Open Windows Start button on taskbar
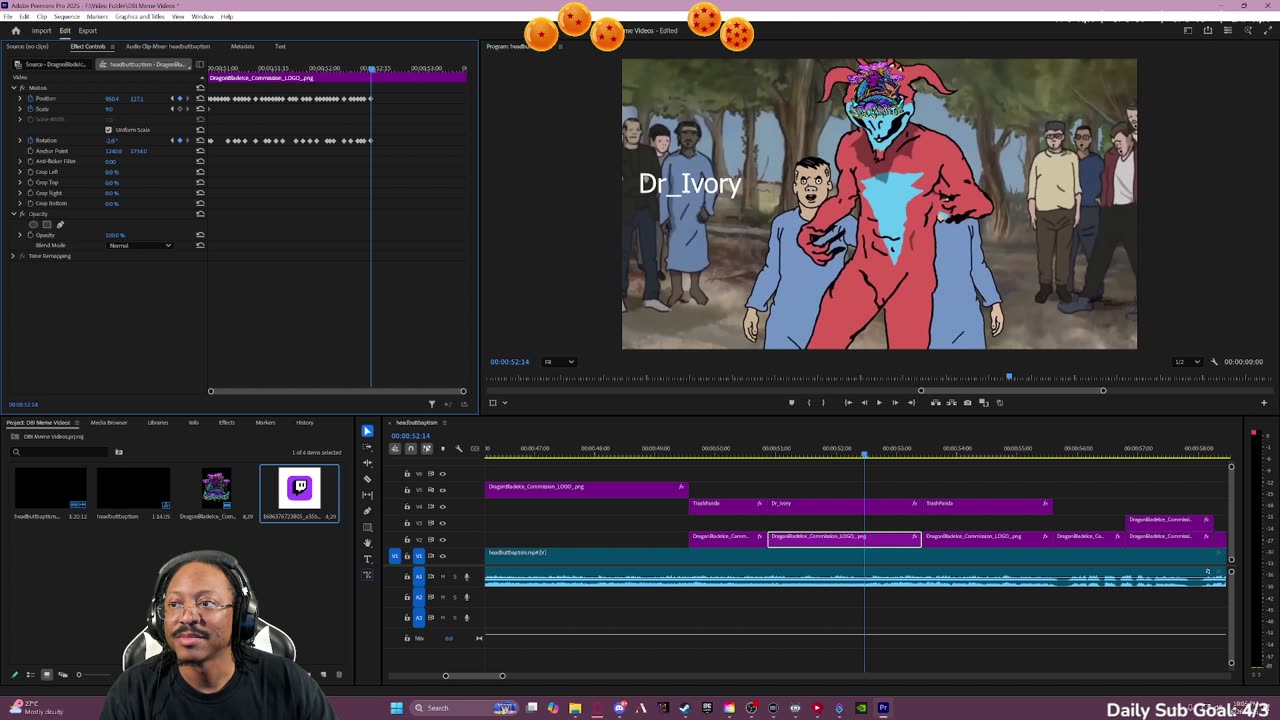 (x=396, y=708)
